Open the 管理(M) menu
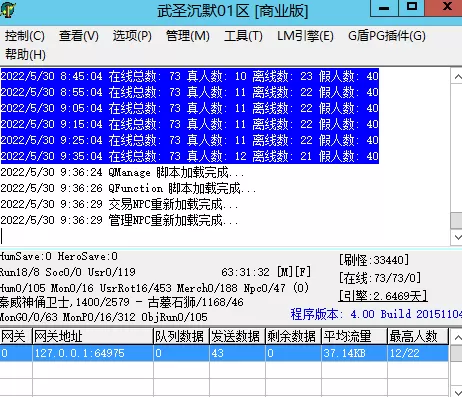This screenshot has width=462, height=397. coord(188,36)
